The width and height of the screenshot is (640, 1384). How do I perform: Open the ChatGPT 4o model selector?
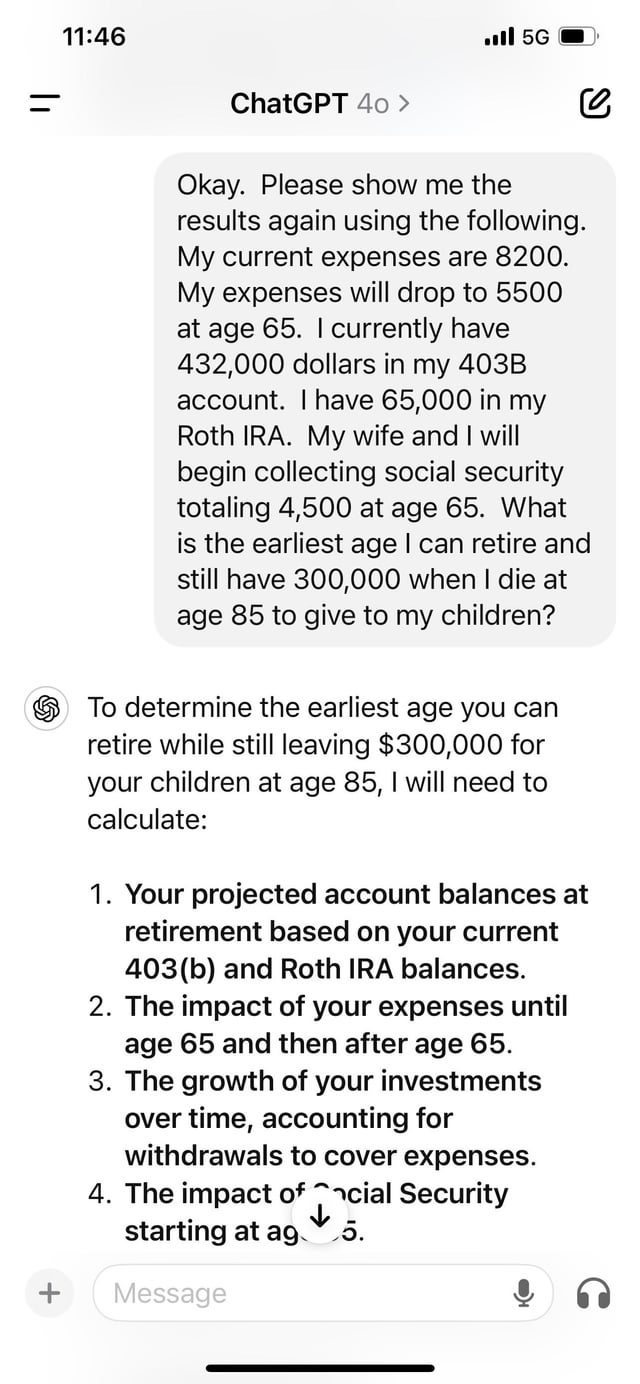318,103
